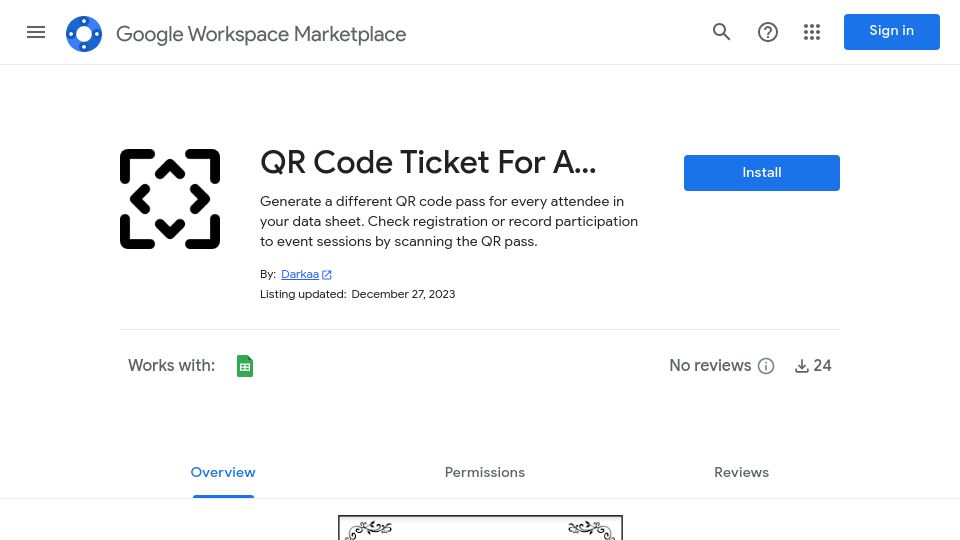Install the QR Code Ticket add-on
Viewport: 960px width, 540px height.
tap(762, 173)
